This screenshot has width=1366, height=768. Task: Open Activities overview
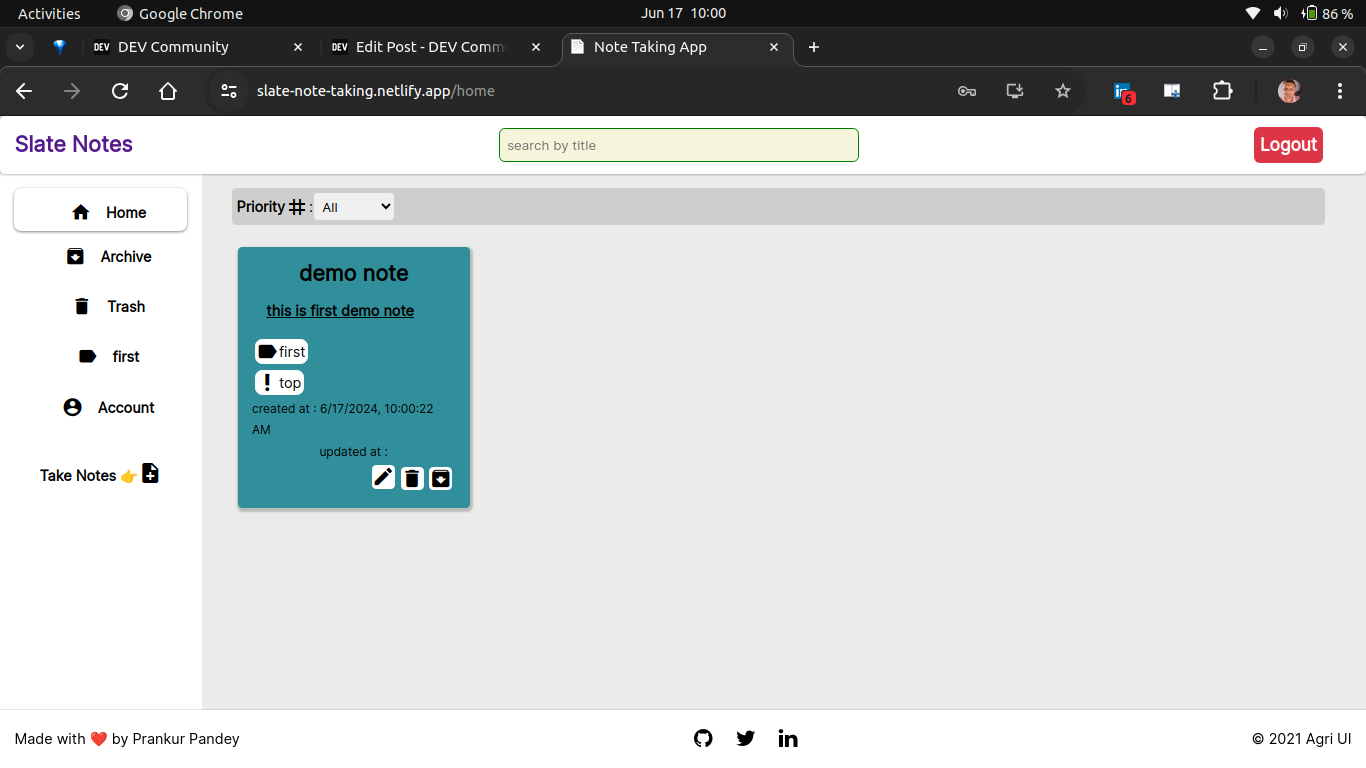pos(49,13)
